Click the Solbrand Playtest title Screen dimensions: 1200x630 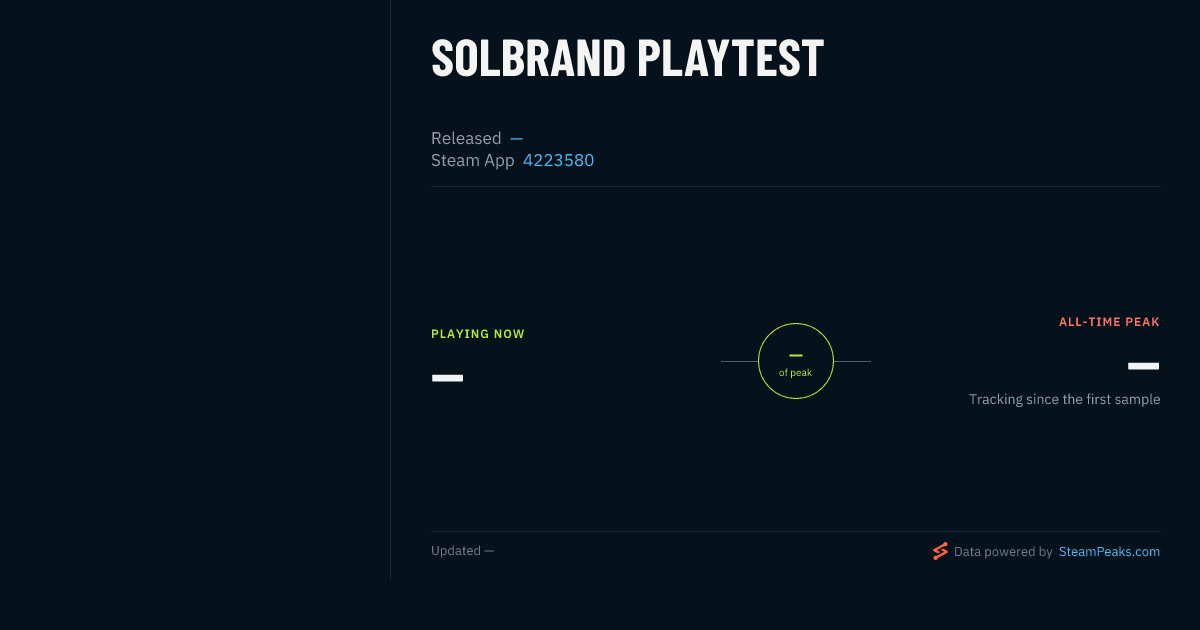pyautogui.click(x=627, y=58)
